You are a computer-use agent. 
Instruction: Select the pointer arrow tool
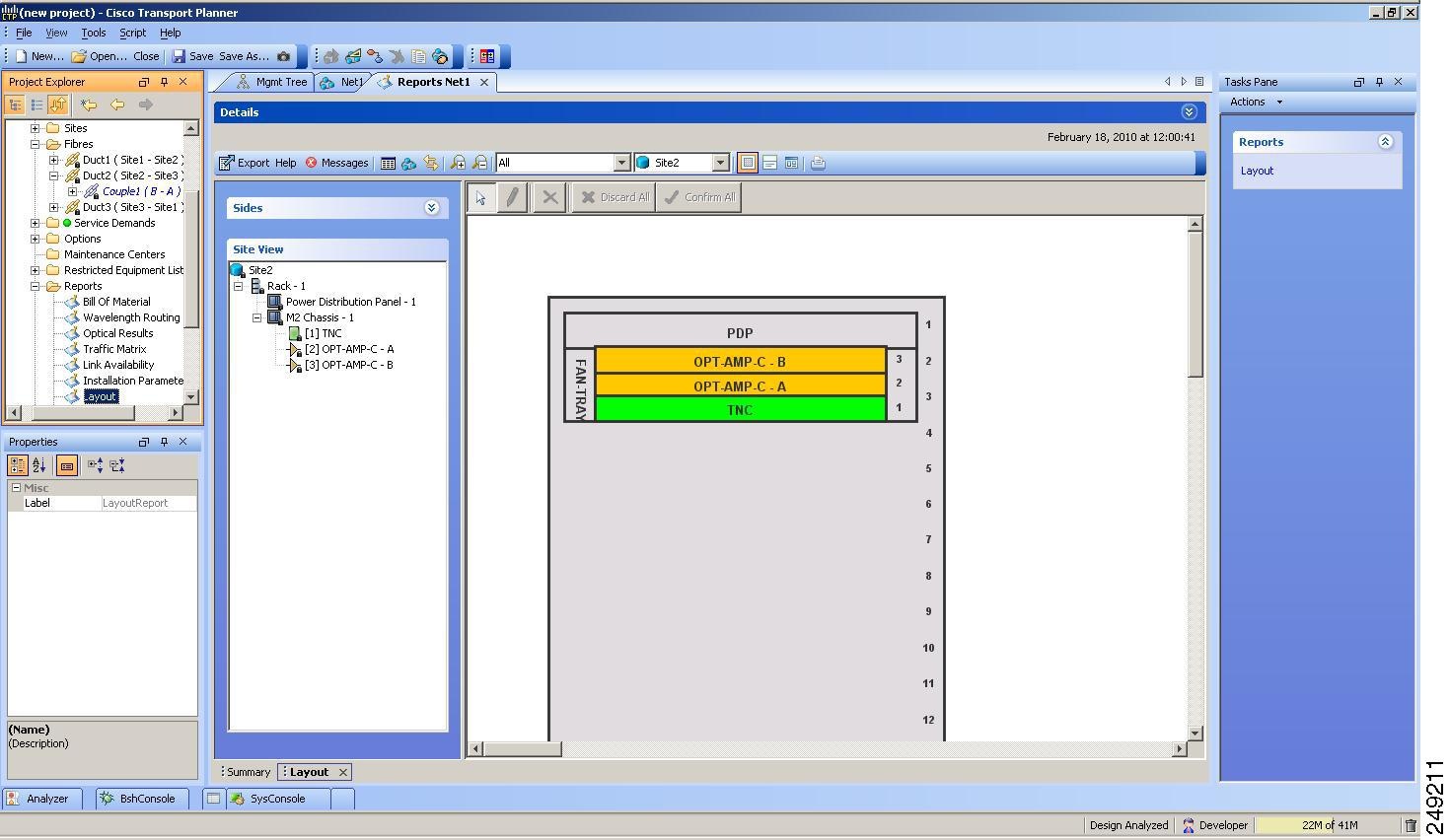(481, 198)
